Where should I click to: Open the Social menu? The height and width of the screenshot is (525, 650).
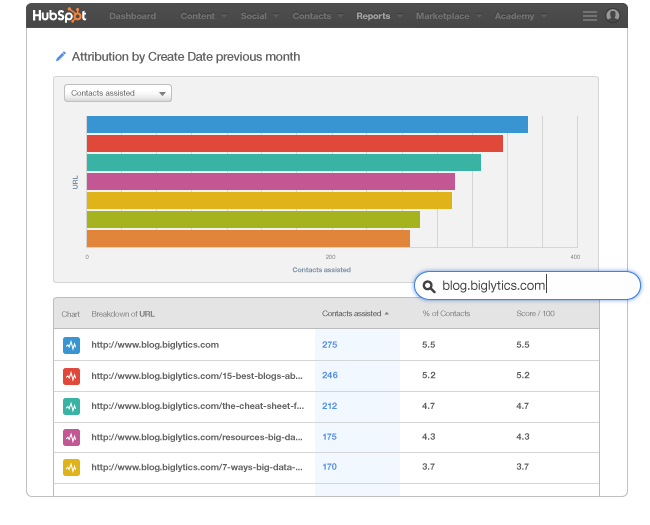point(260,16)
